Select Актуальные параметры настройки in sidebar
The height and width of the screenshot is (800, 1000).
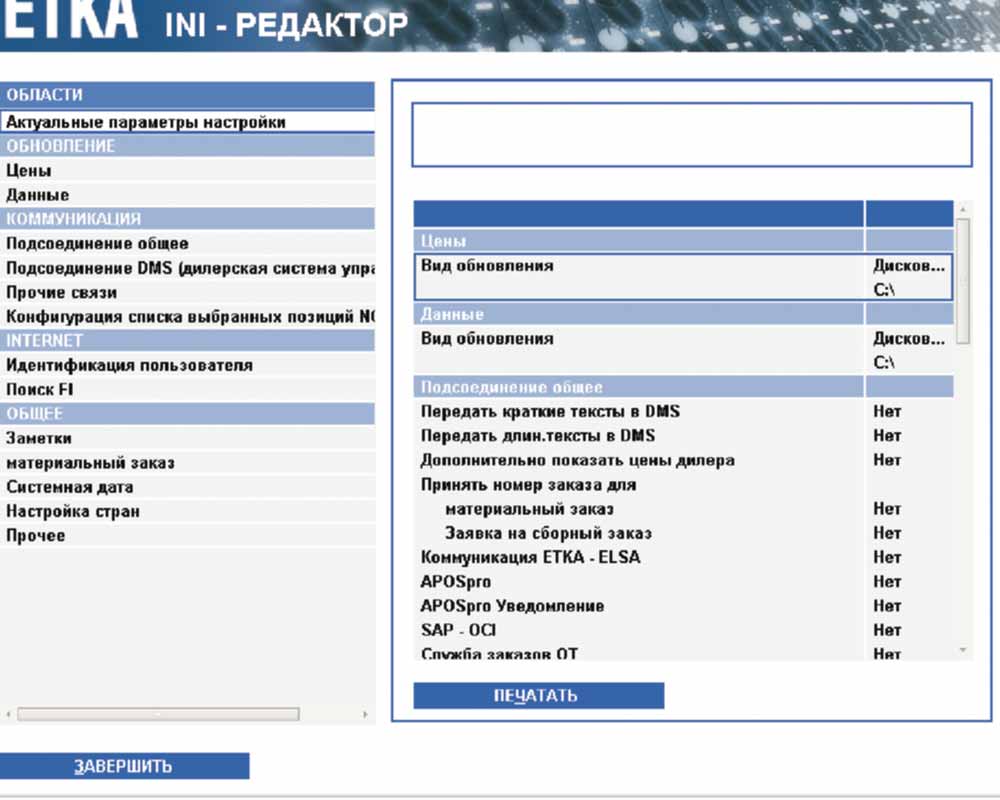(146, 122)
